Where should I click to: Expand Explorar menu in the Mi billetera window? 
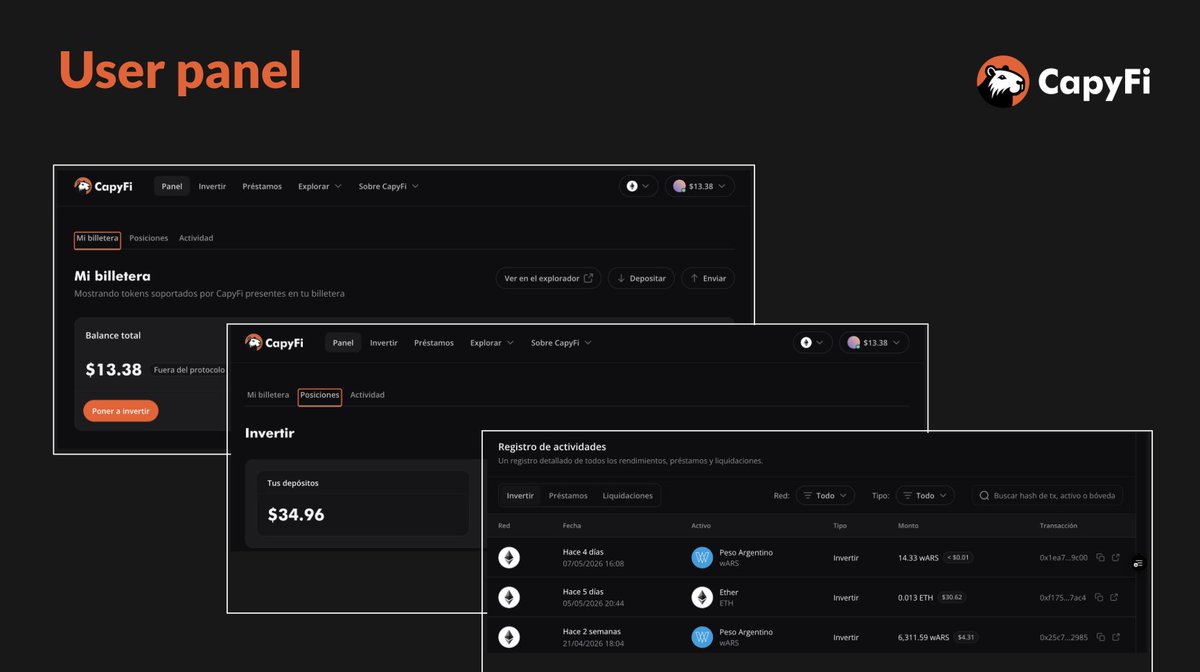pyautogui.click(x=320, y=186)
